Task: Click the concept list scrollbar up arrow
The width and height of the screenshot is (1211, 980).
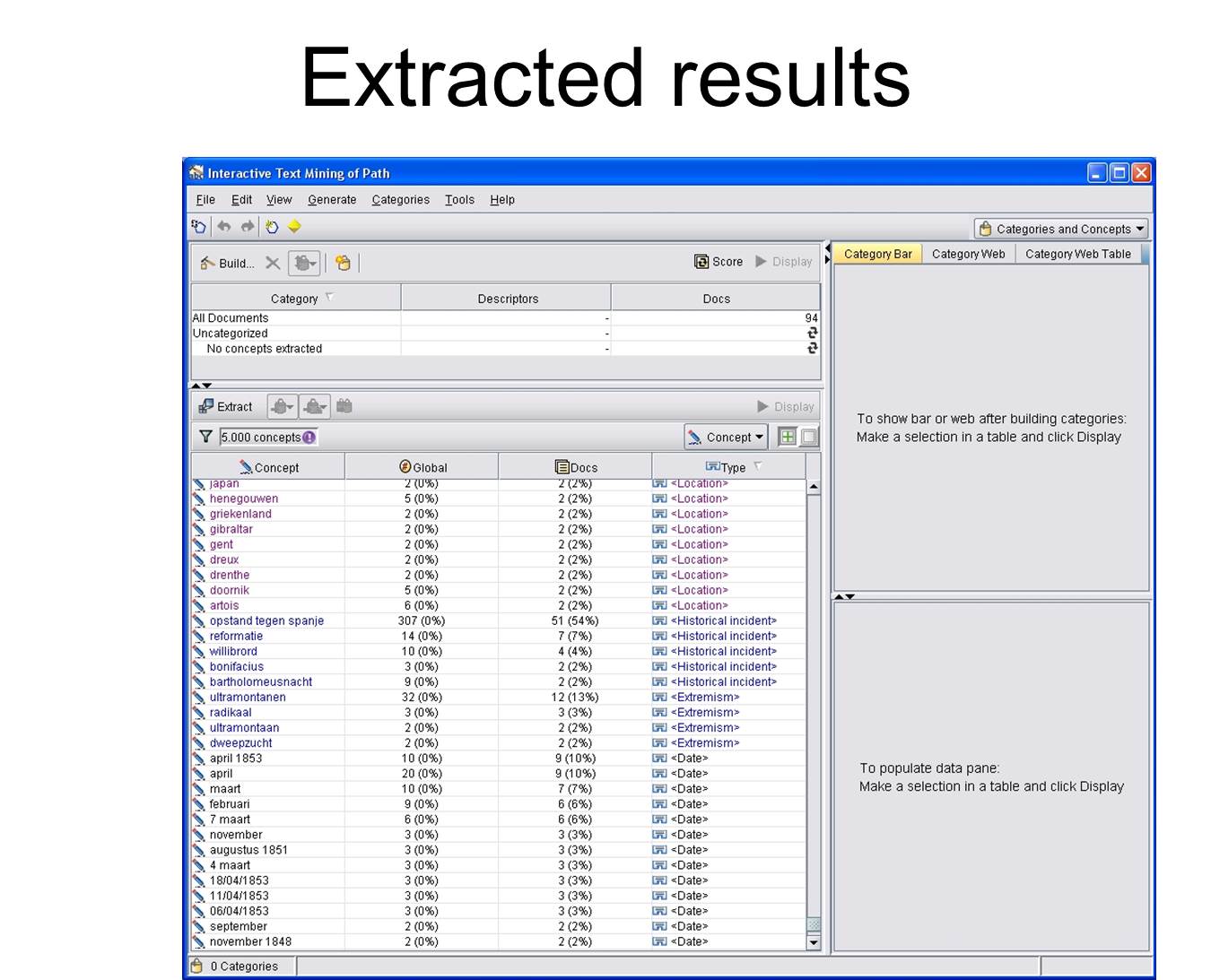Action: (x=814, y=488)
